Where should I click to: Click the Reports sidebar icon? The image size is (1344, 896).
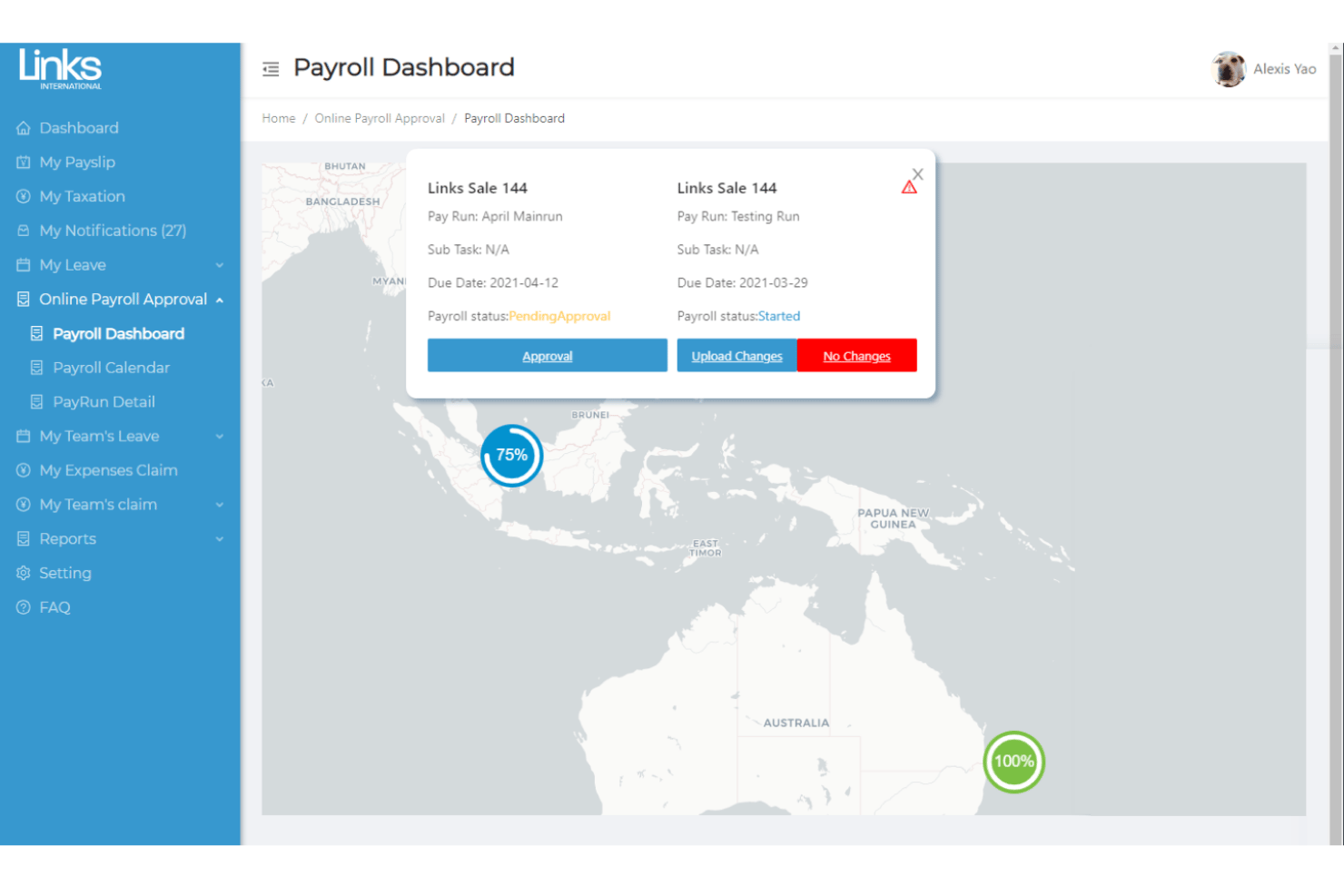click(x=24, y=539)
